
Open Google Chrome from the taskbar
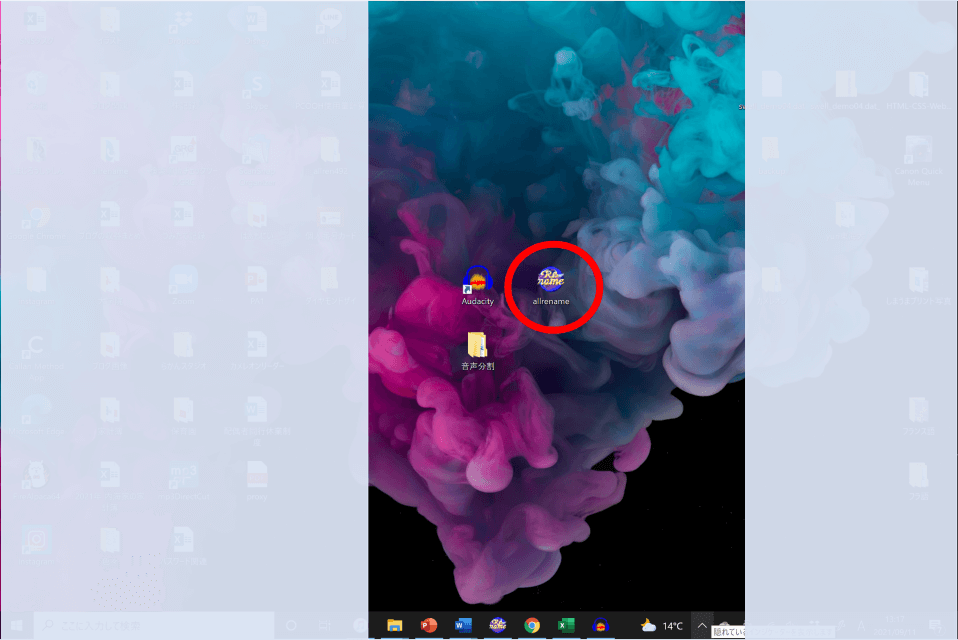coord(532,625)
